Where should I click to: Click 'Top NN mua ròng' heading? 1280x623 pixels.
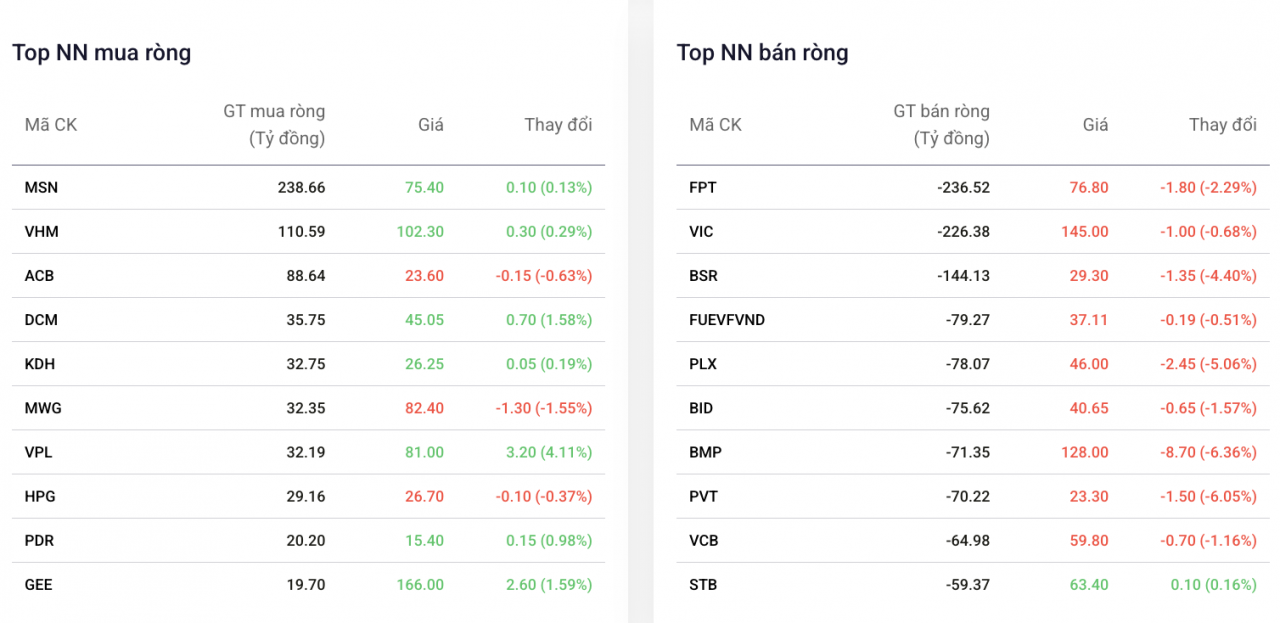point(101,53)
